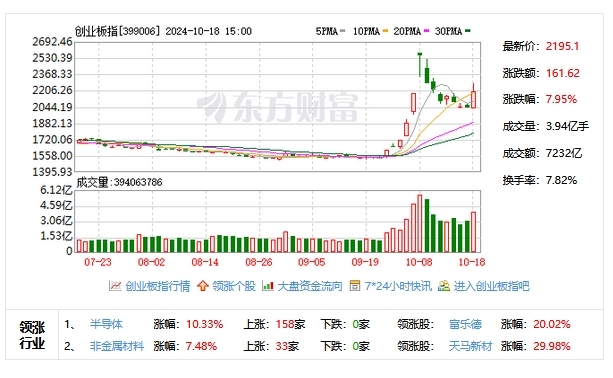Click the 6.12亿 volume axis label
The width and height of the screenshot is (613, 378).
(x=56, y=190)
